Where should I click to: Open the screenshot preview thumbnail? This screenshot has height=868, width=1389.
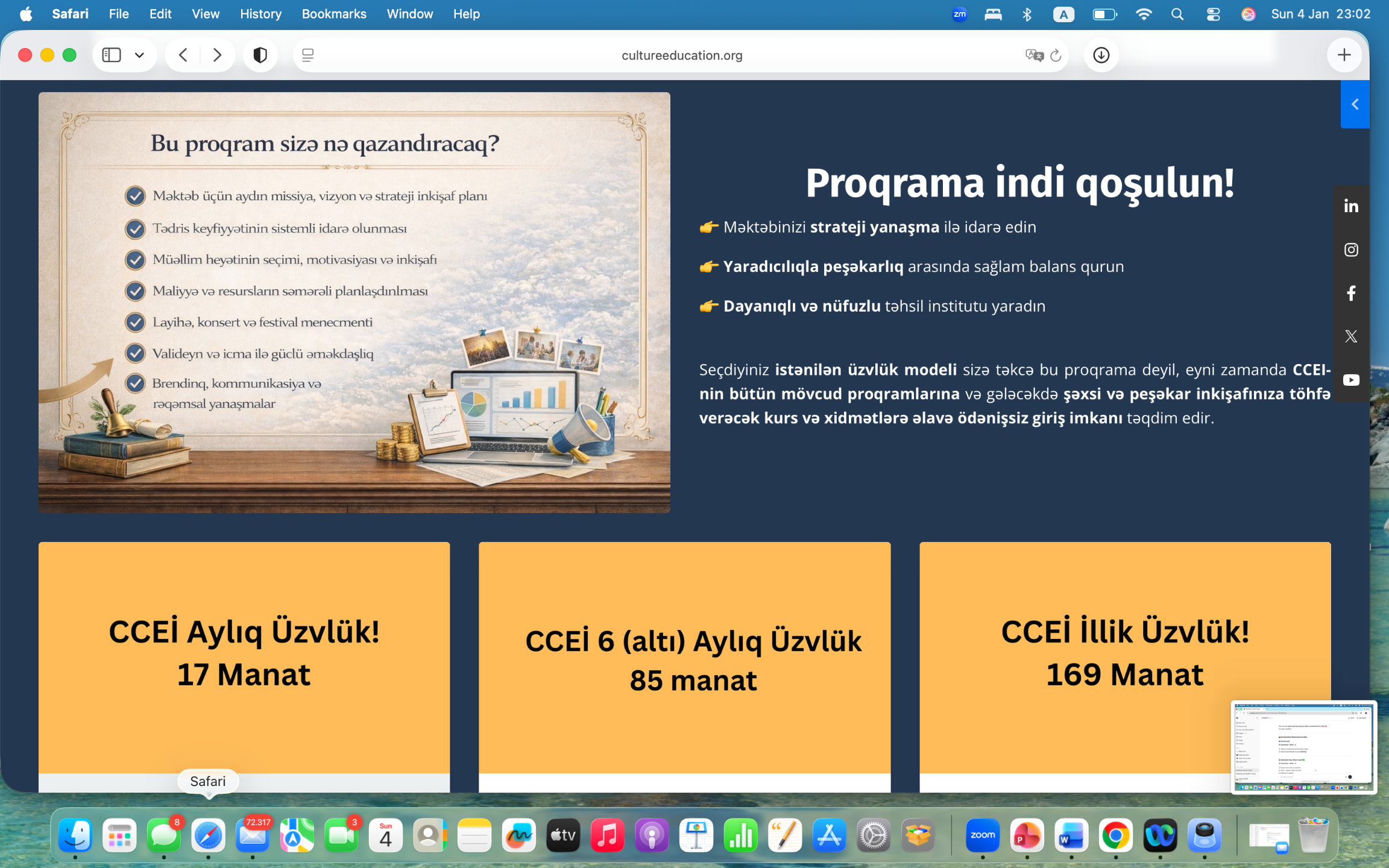click(x=1303, y=746)
